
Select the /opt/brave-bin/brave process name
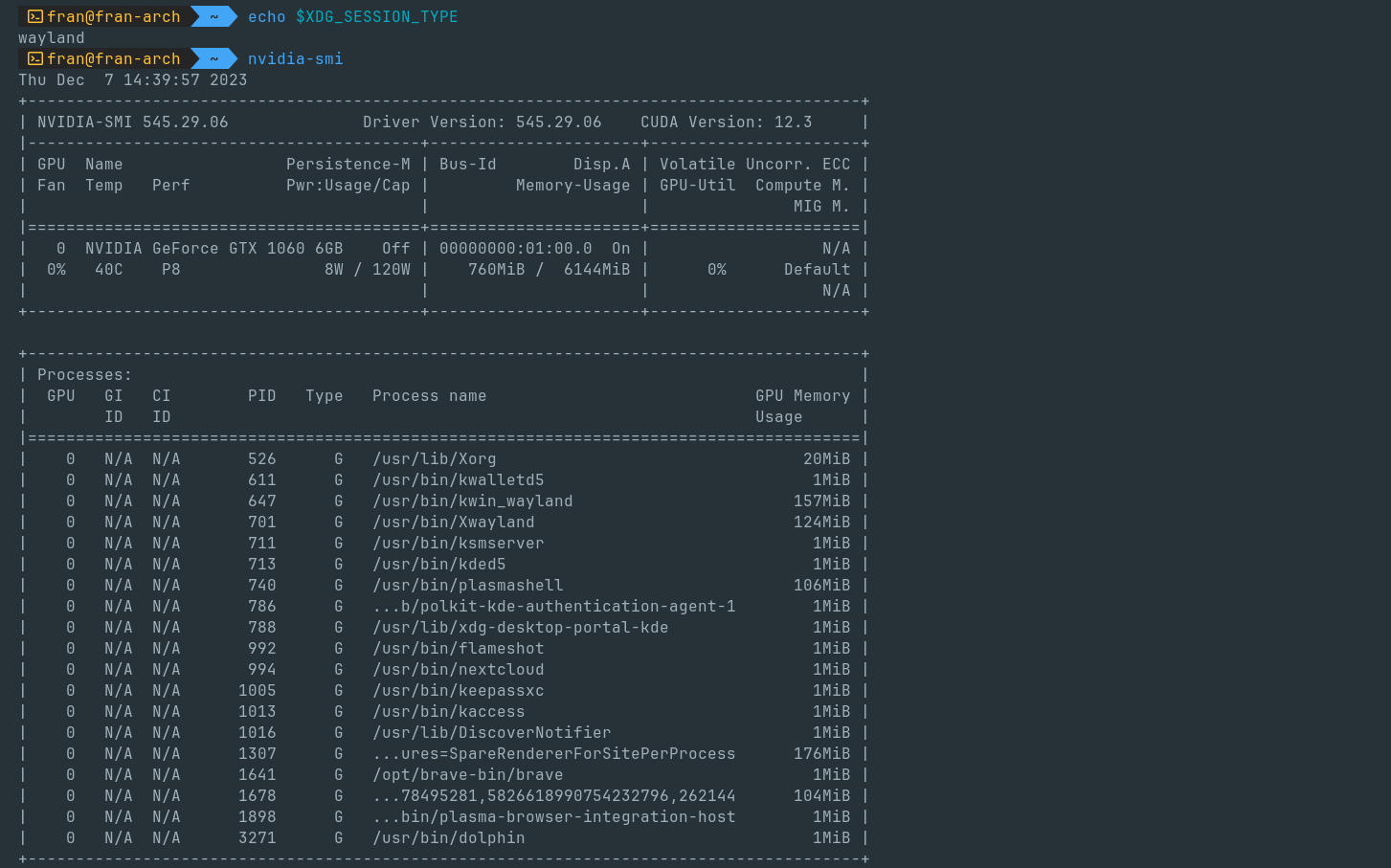point(467,774)
